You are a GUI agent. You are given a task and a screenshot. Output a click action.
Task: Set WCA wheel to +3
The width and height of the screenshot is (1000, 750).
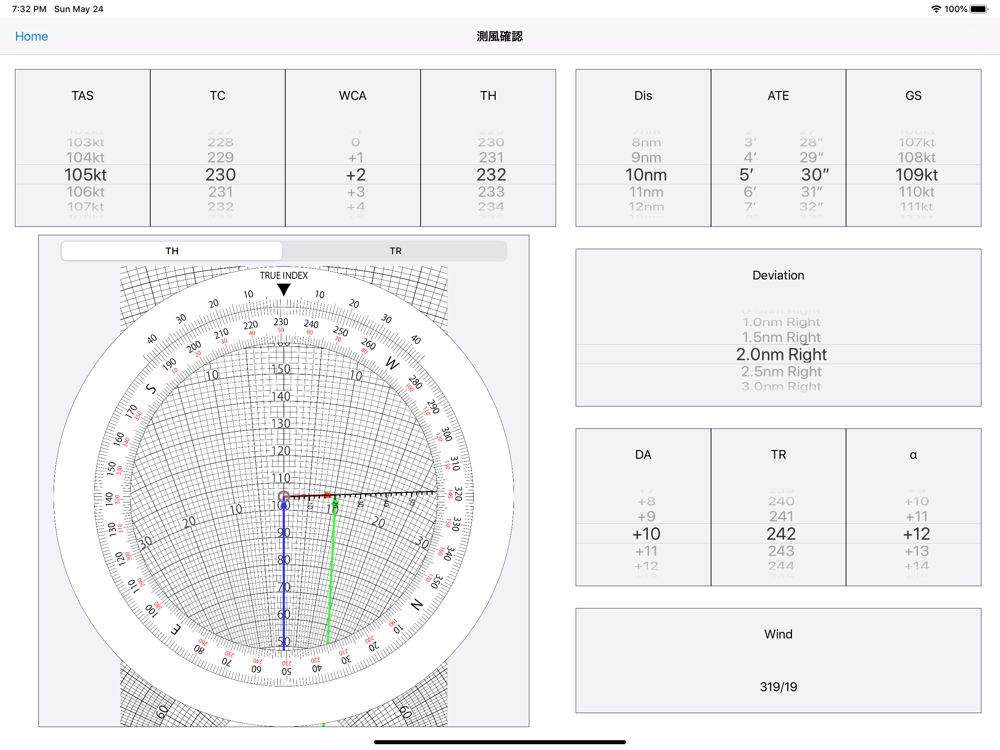355,192
